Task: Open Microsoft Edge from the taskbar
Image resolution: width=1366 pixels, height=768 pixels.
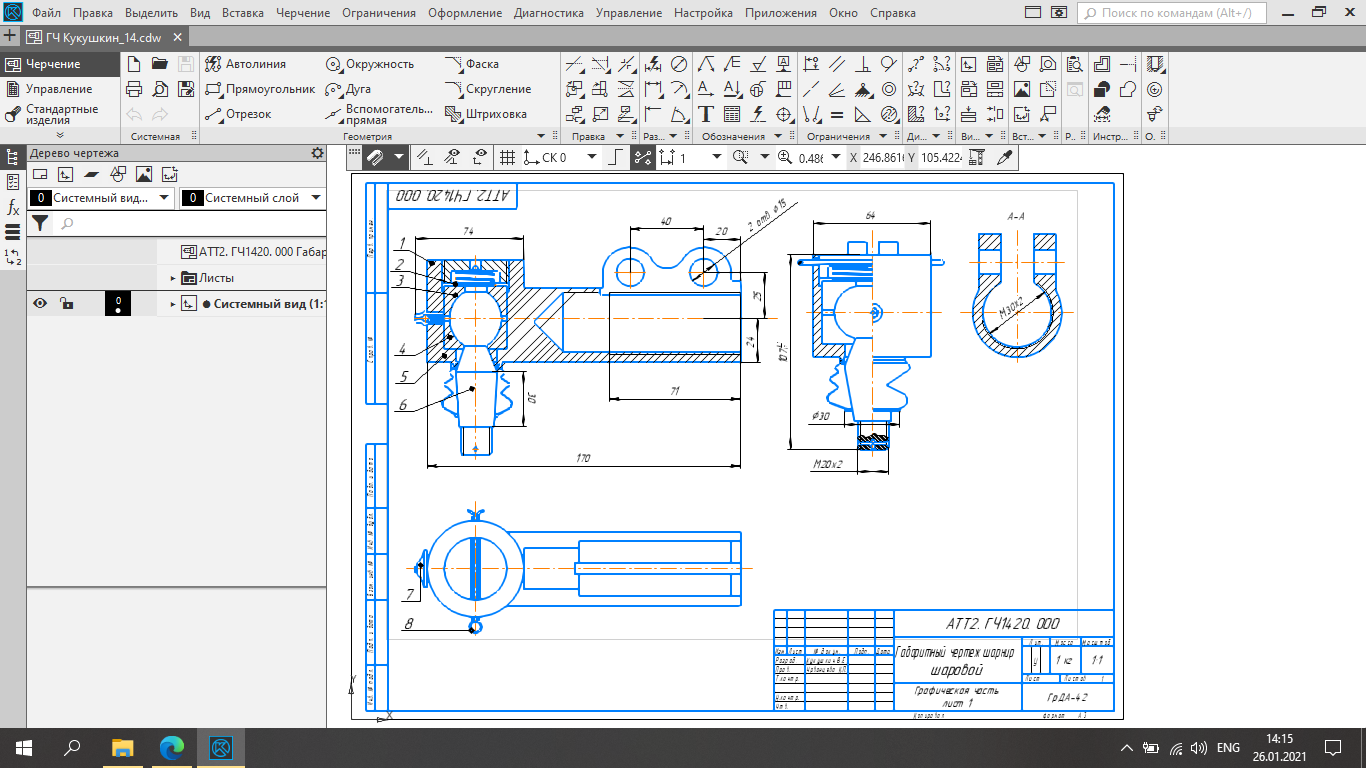Action: (x=172, y=747)
